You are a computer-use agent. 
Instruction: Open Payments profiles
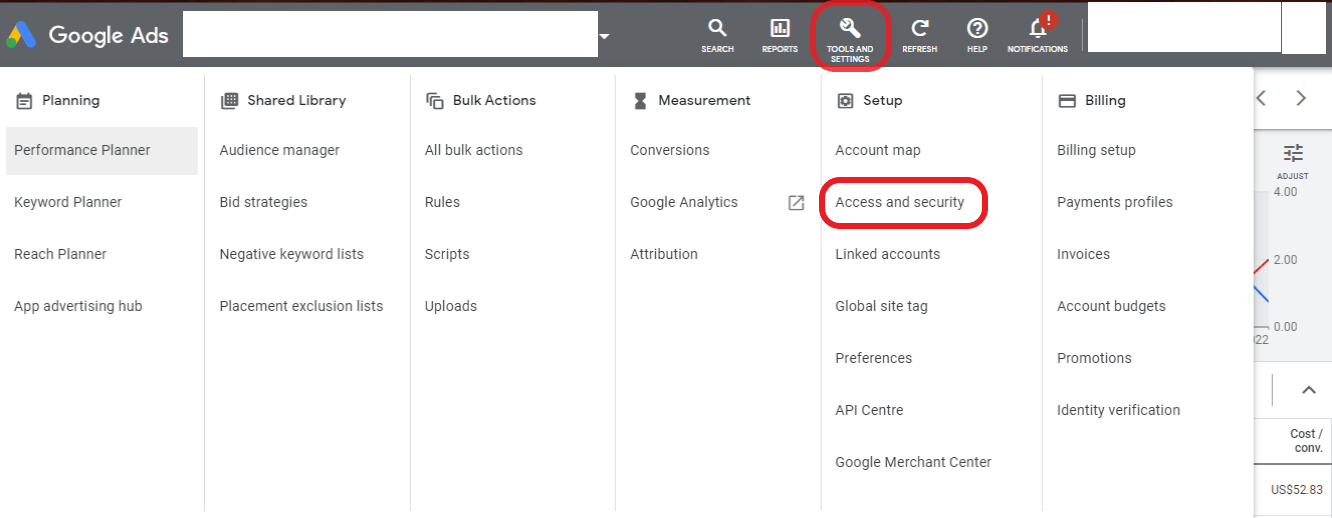1114,202
